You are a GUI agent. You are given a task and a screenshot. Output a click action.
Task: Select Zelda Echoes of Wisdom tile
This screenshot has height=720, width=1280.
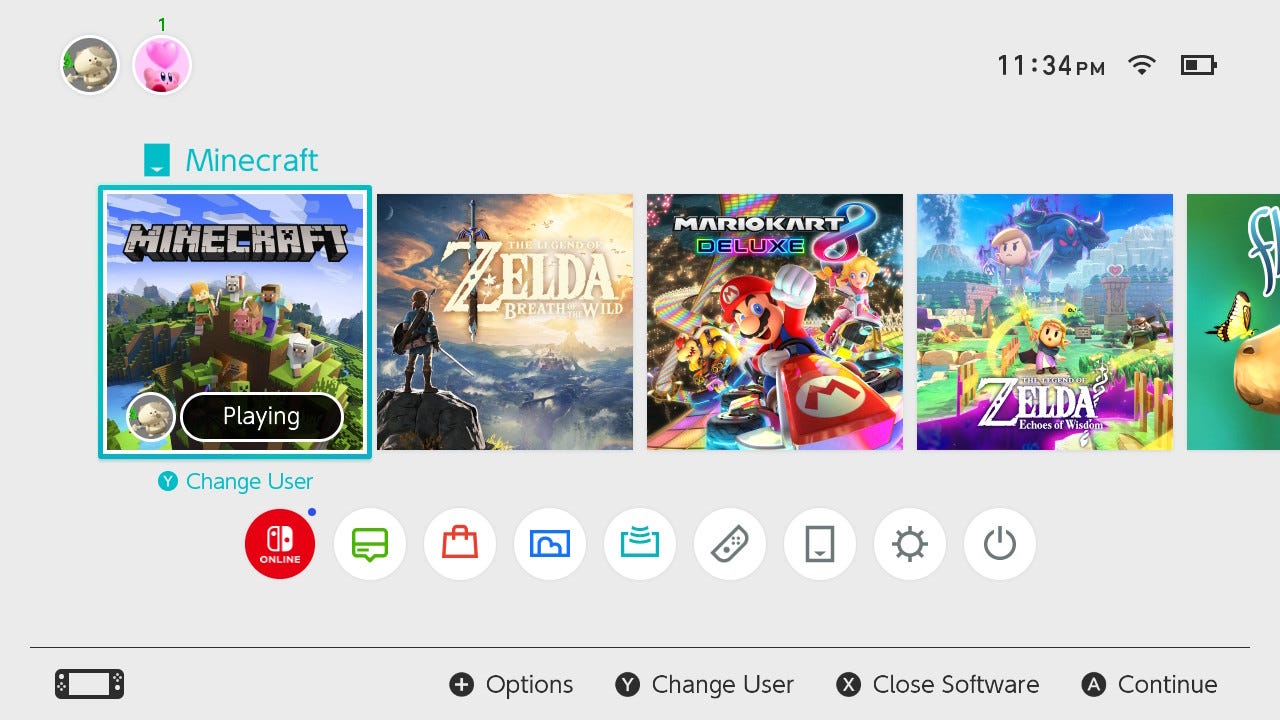(x=1045, y=322)
